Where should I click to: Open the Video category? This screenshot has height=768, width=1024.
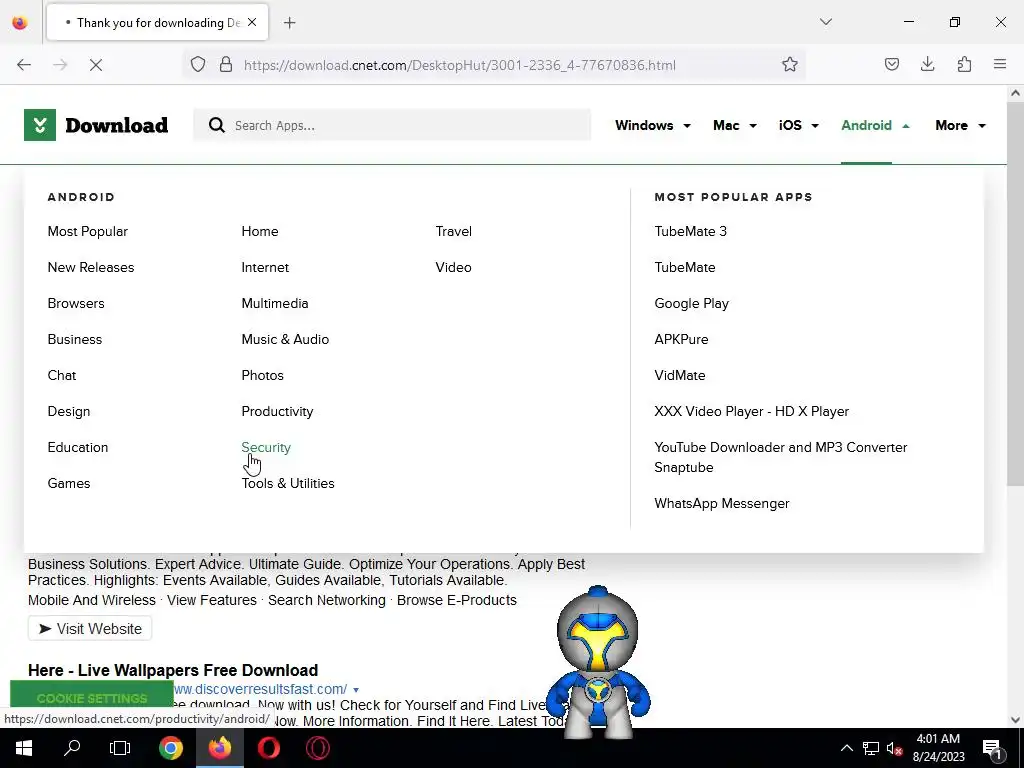[x=453, y=267]
